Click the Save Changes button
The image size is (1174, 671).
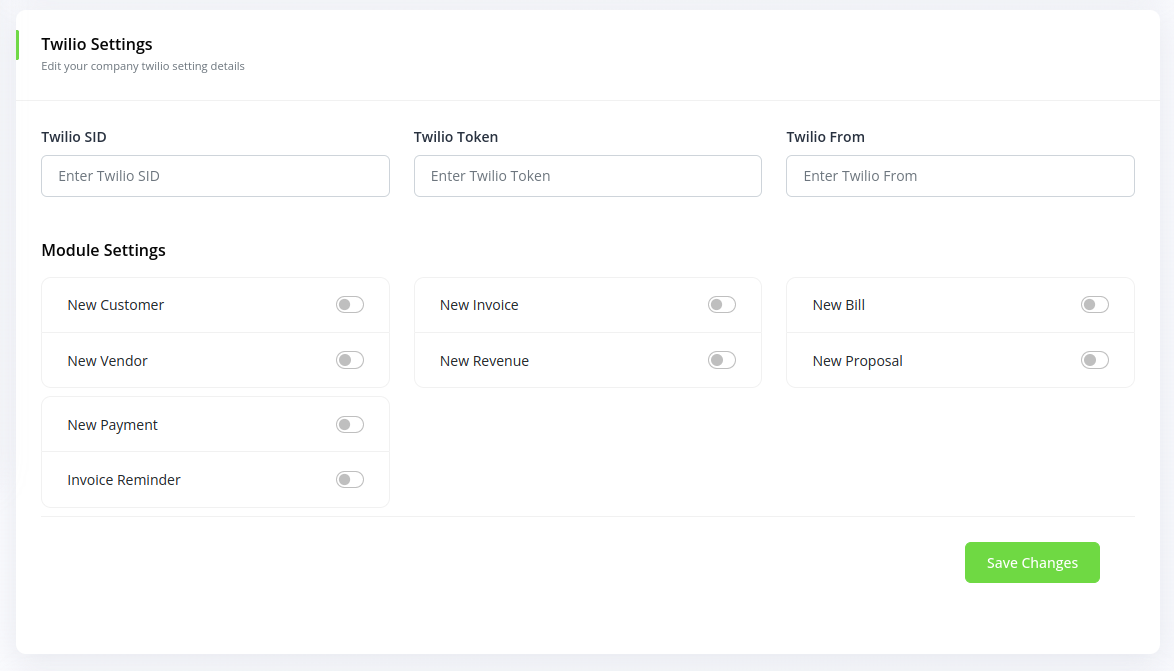point(1032,562)
